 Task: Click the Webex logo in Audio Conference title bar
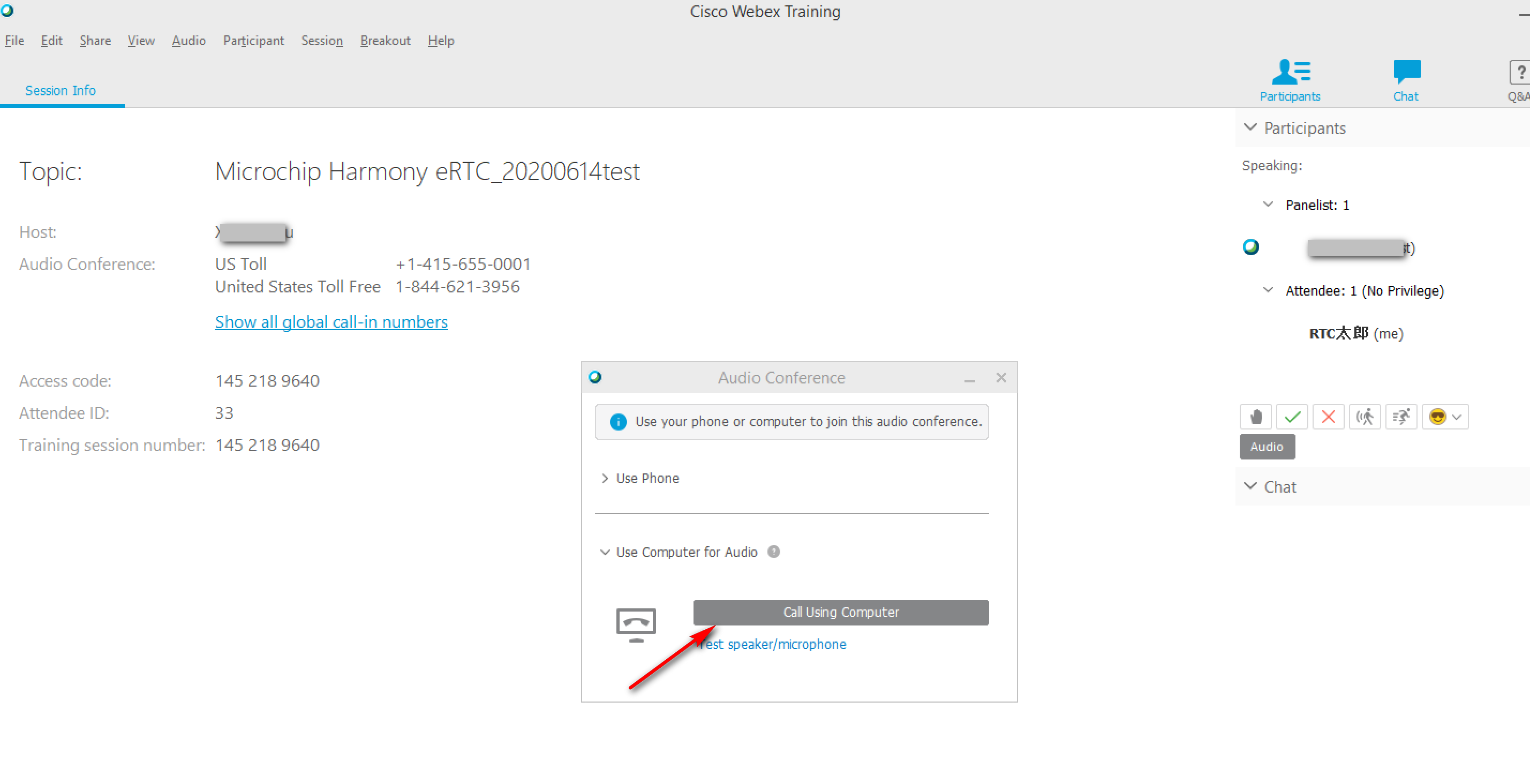(595, 377)
